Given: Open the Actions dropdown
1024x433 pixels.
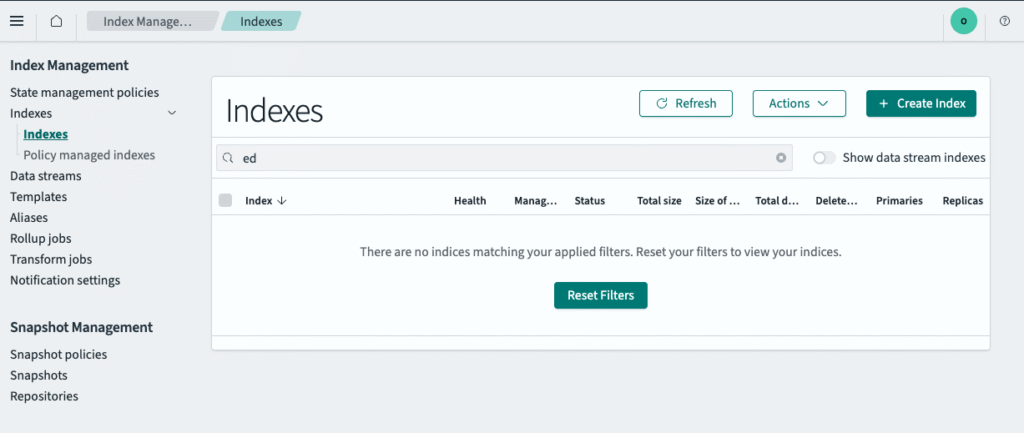Looking at the screenshot, I should pos(798,103).
